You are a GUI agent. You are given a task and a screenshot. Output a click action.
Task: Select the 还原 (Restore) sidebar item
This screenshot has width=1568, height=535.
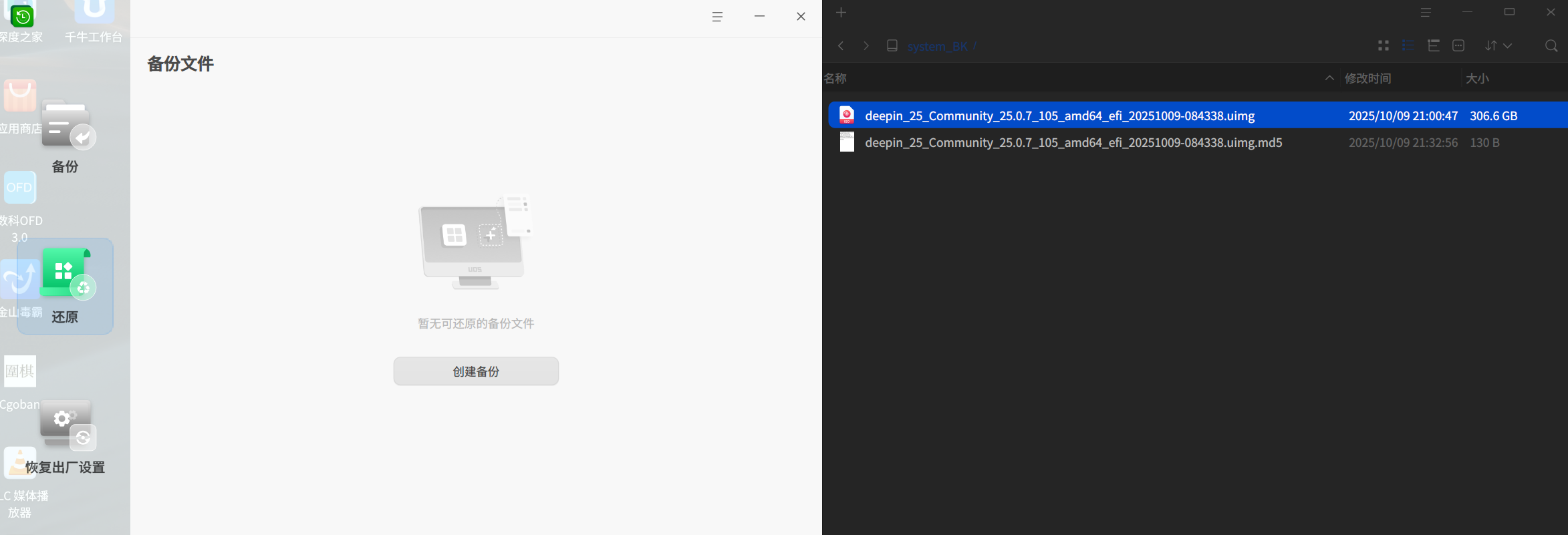click(65, 286)
